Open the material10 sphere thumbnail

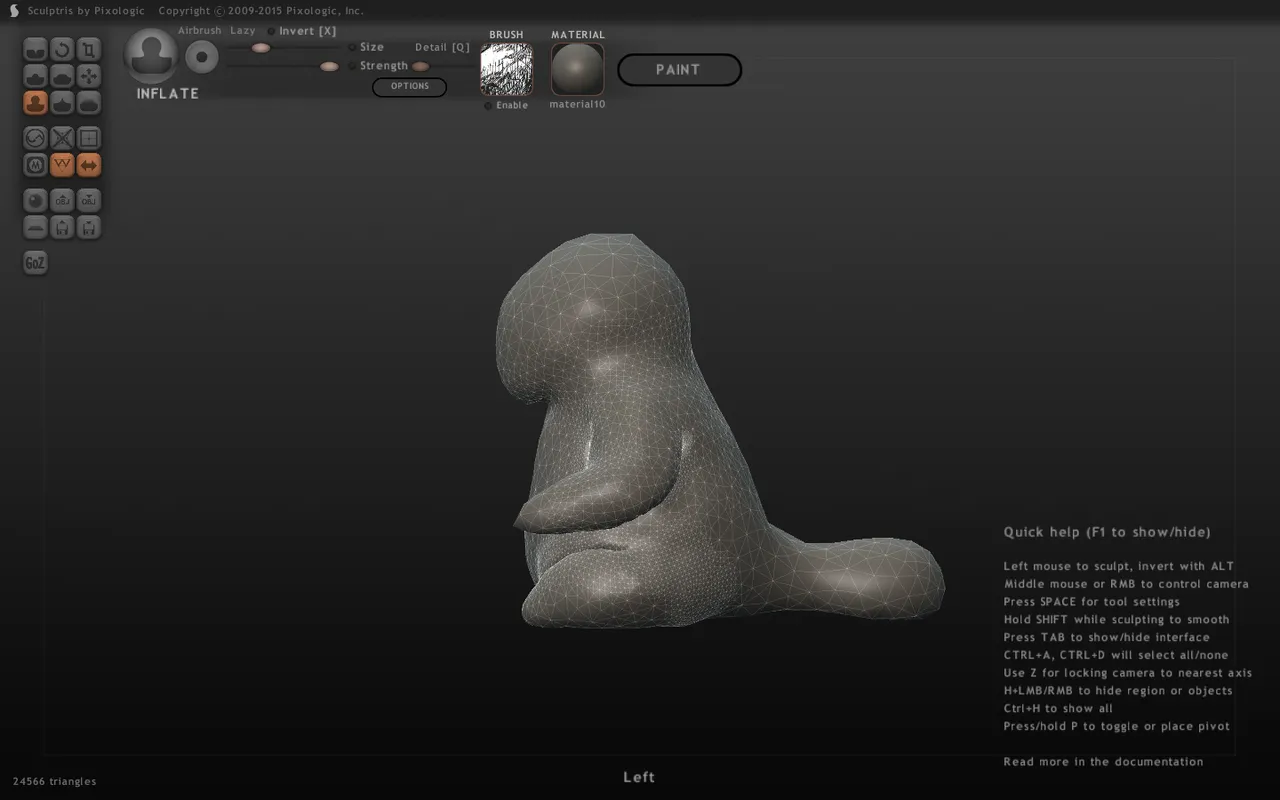(x=577, y=69)
